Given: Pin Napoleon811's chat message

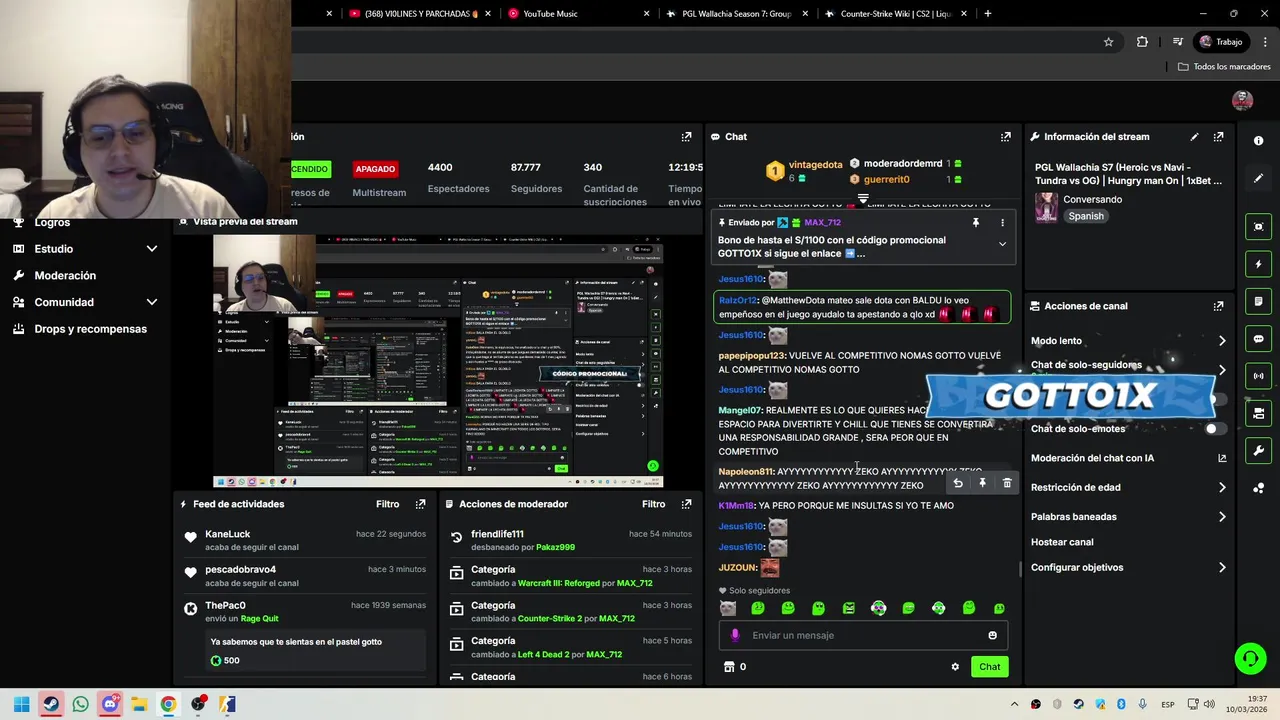Looking at the screenshot, I should [x=982, y=483].
